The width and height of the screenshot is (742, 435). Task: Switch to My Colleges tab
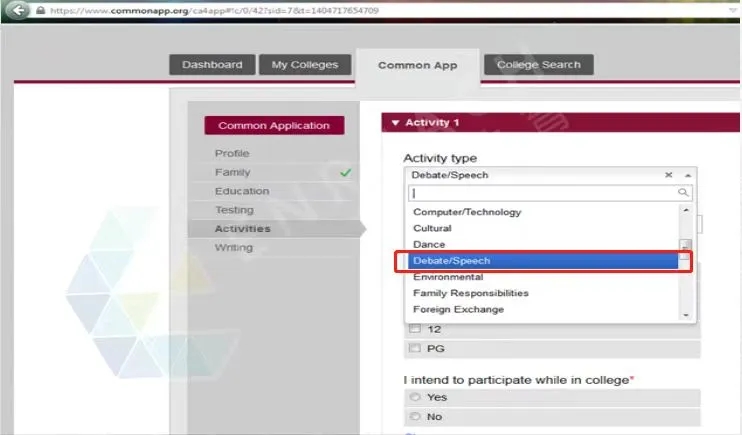point(305,64)
